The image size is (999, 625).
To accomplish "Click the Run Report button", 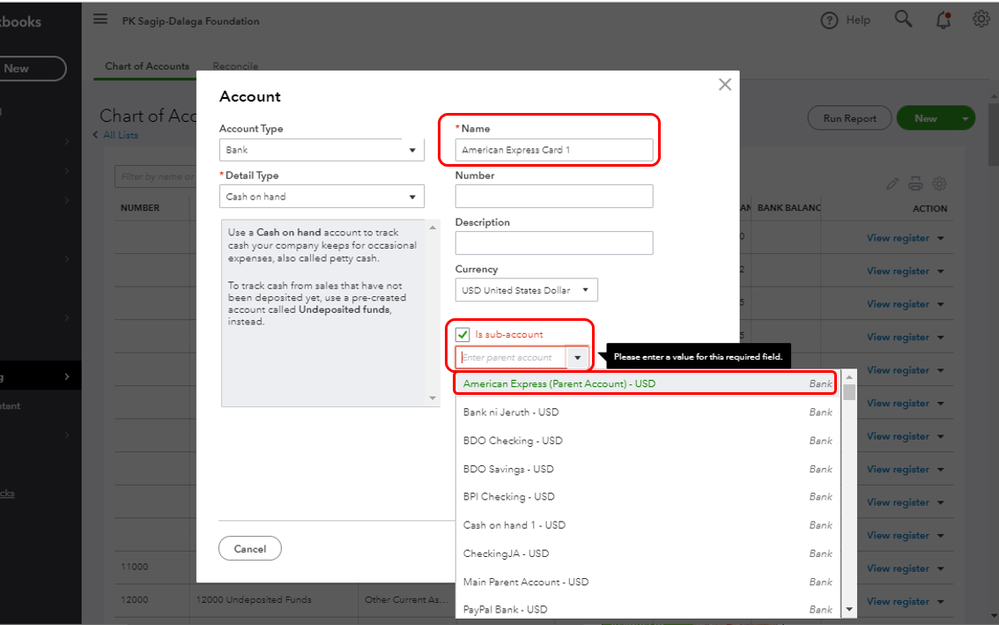I will coord(849,118).
